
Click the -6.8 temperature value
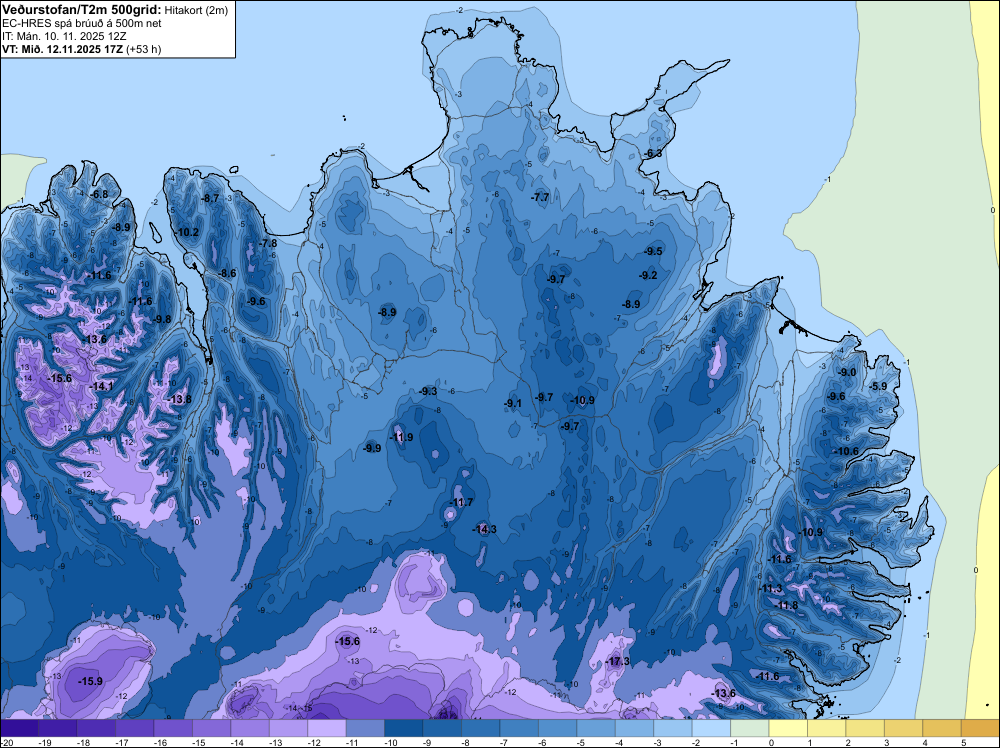[99, 194]
